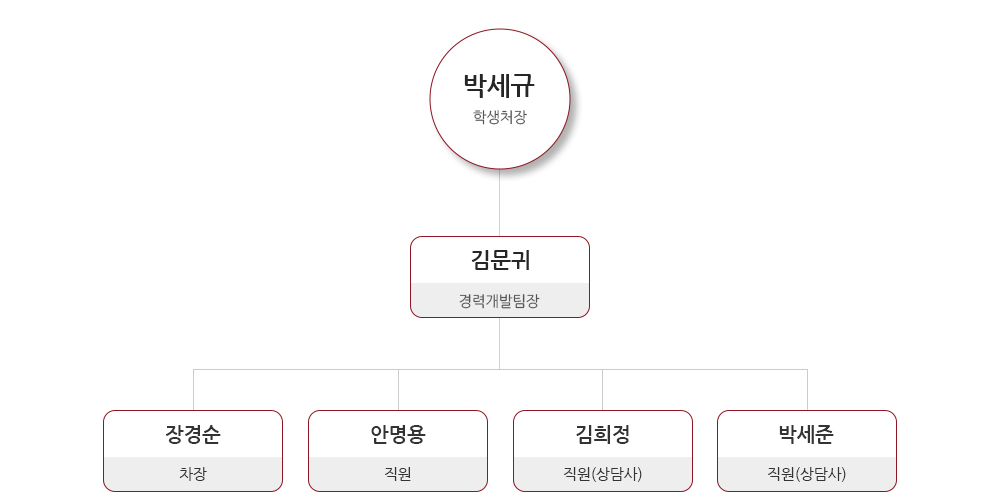The image size is (1000, 500).
Task: Open the 김희정 staff card
Action: [x=603, y=451]
